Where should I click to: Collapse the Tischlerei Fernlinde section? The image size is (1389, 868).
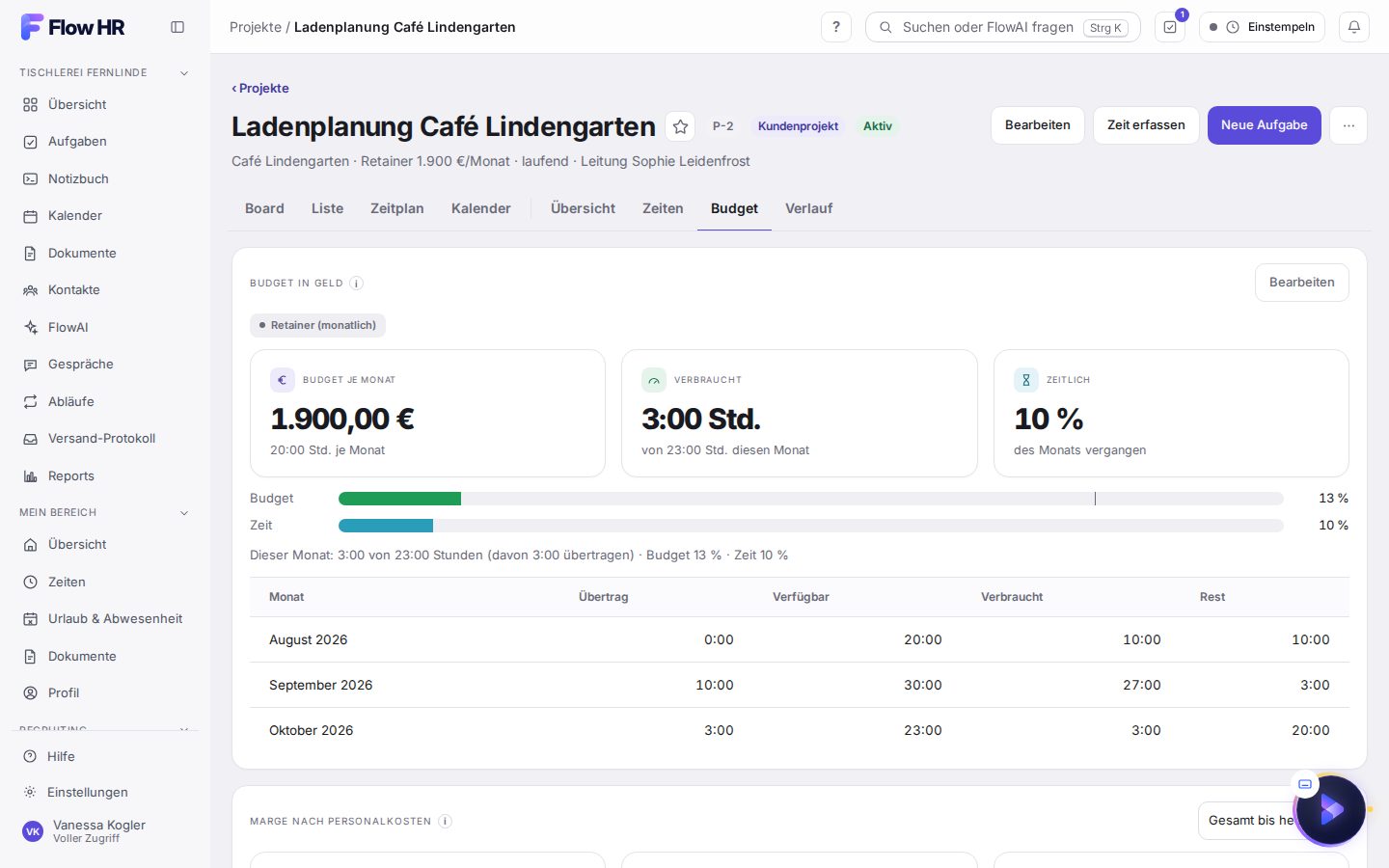[x=184, y=72]
